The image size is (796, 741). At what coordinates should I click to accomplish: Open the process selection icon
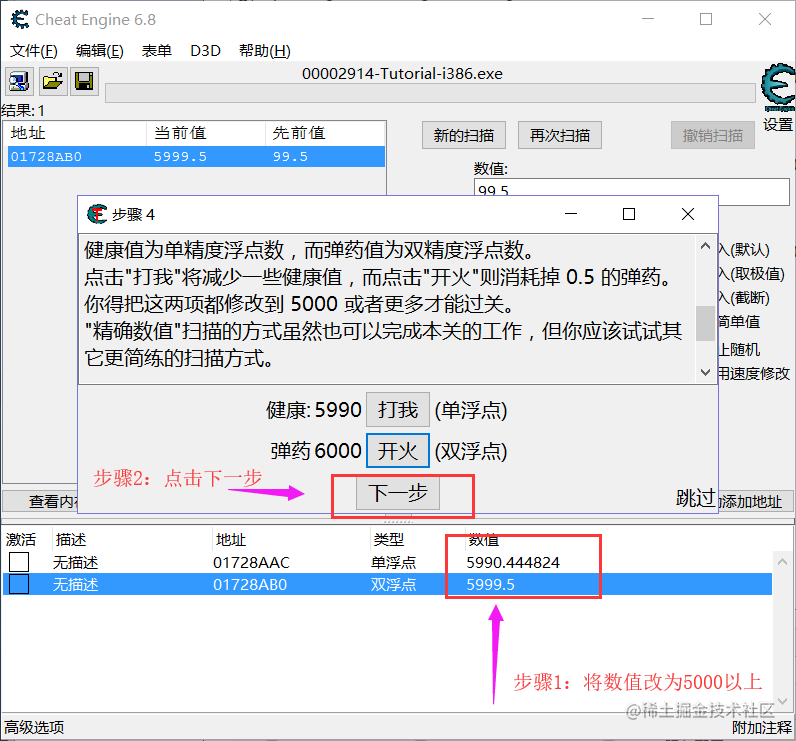19,81
